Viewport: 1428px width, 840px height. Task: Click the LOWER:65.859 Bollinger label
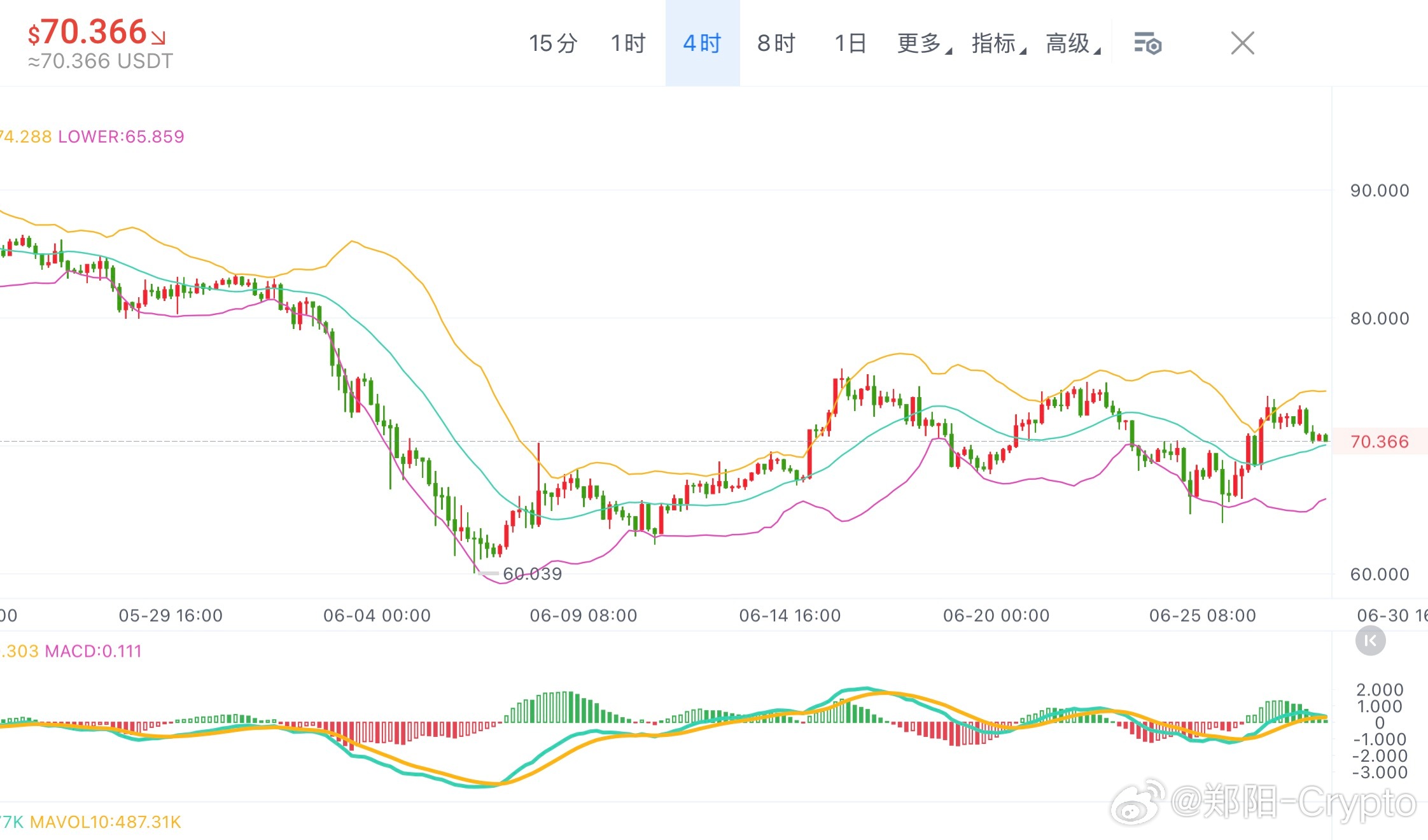[x=121, y=136]
